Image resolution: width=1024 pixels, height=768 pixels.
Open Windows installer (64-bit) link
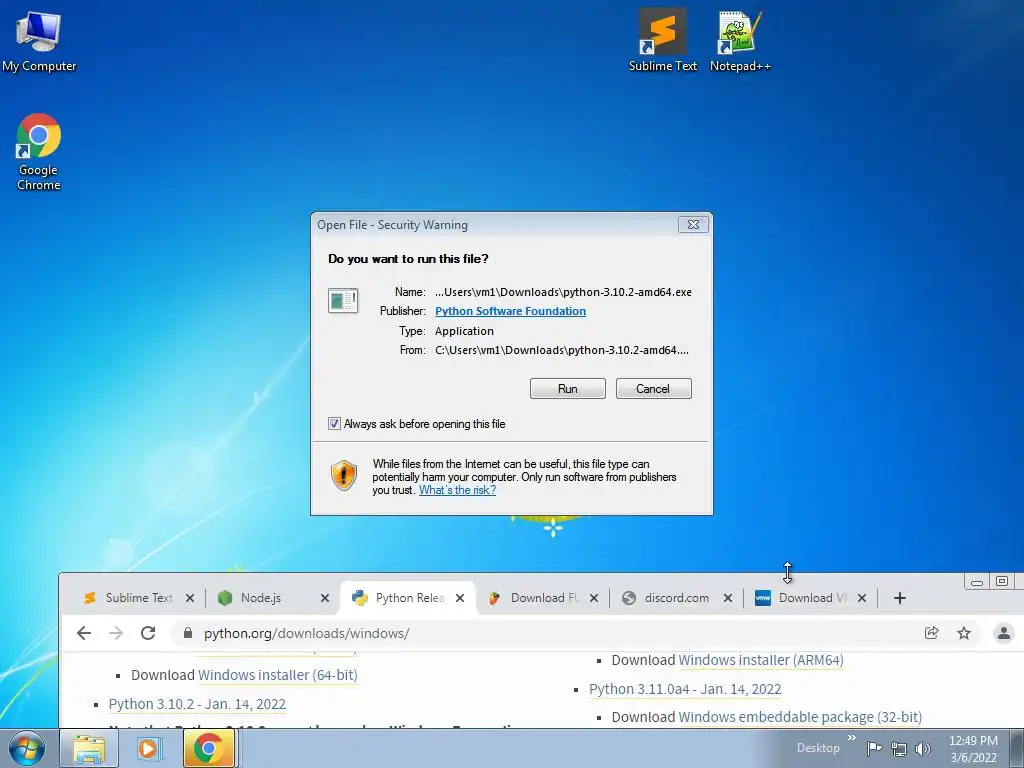[x=278, y=675]
